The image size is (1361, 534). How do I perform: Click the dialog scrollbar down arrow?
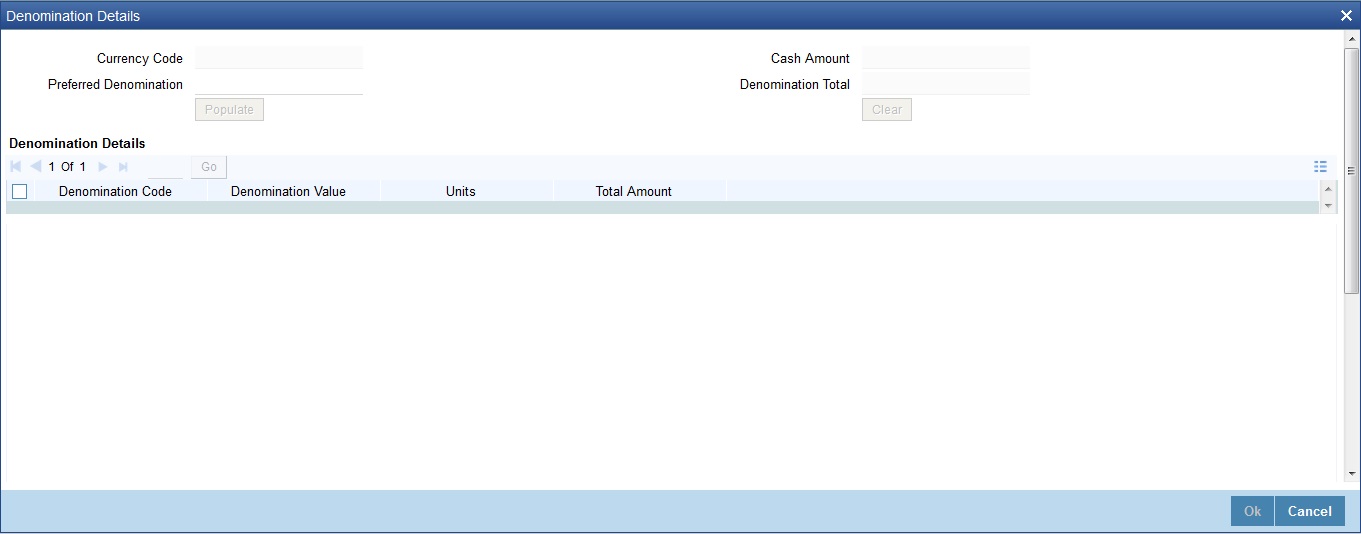1352,474
